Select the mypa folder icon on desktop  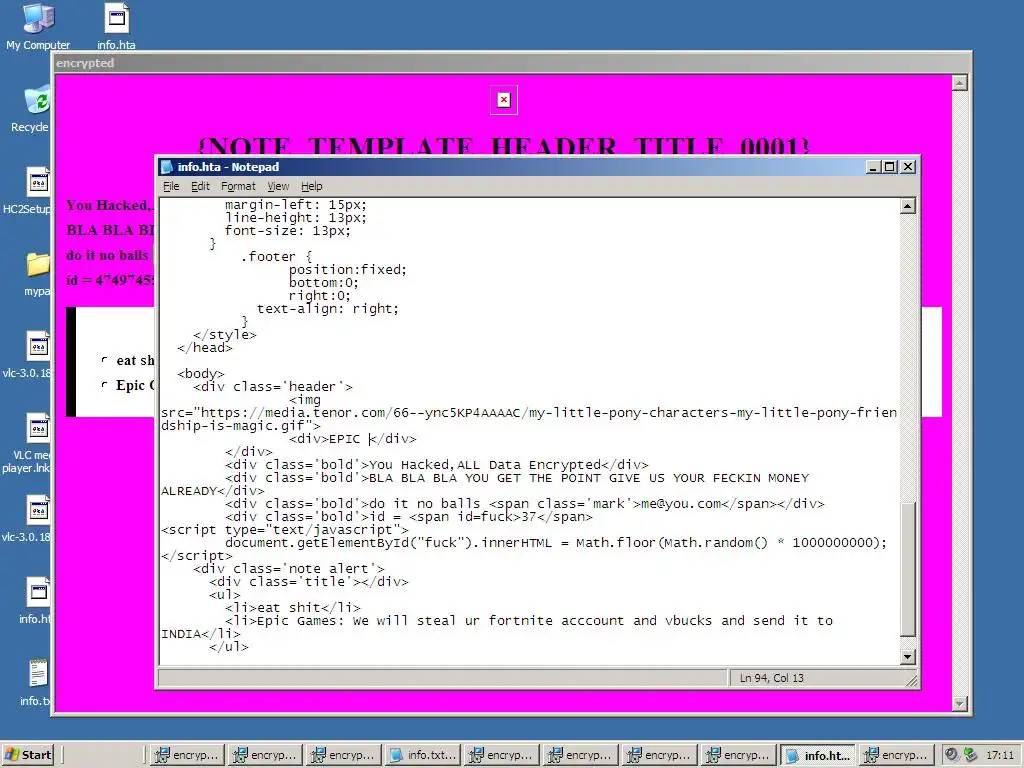tap(37, 272)
